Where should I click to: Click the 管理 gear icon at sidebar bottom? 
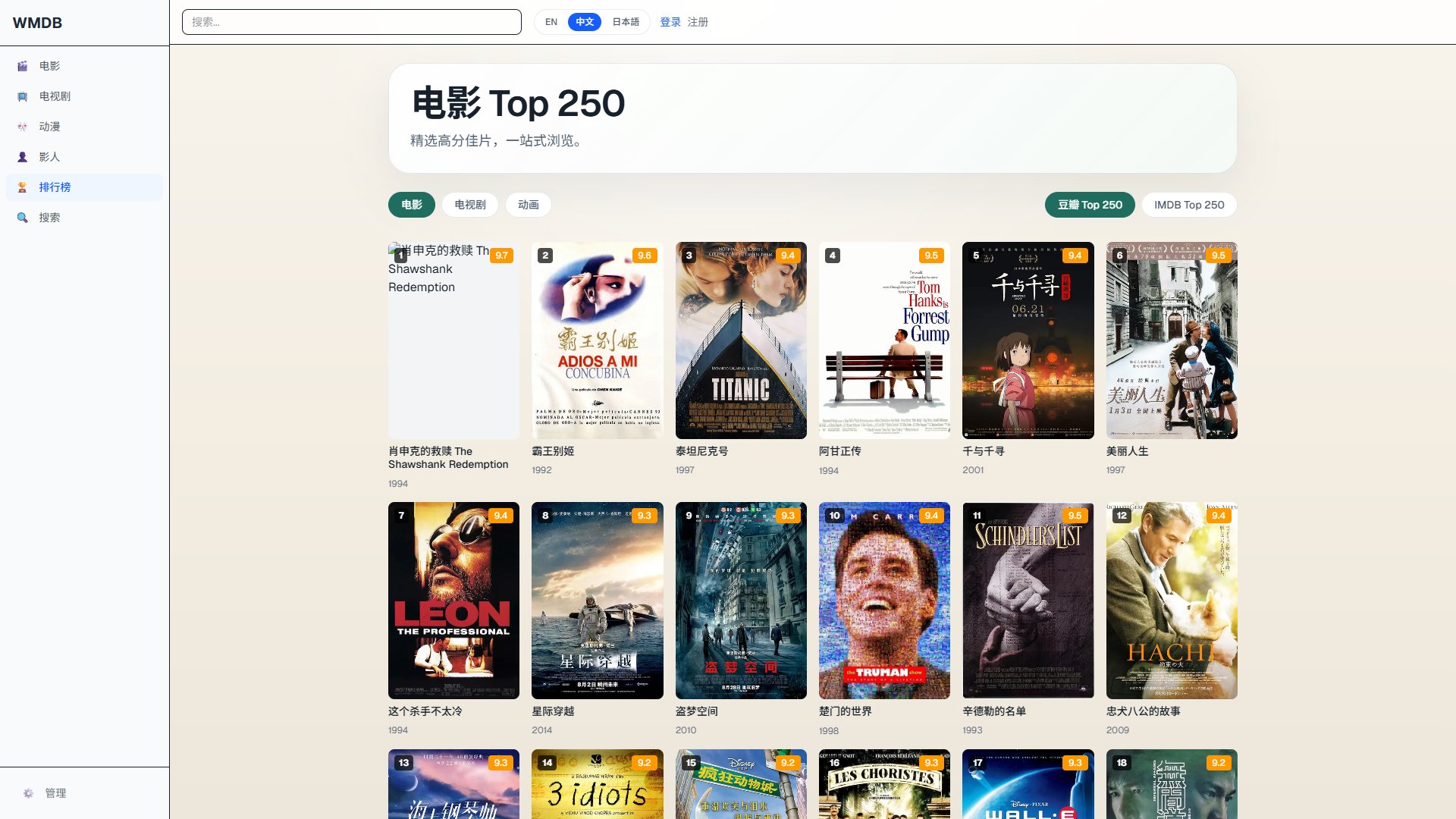click(28, 793)
